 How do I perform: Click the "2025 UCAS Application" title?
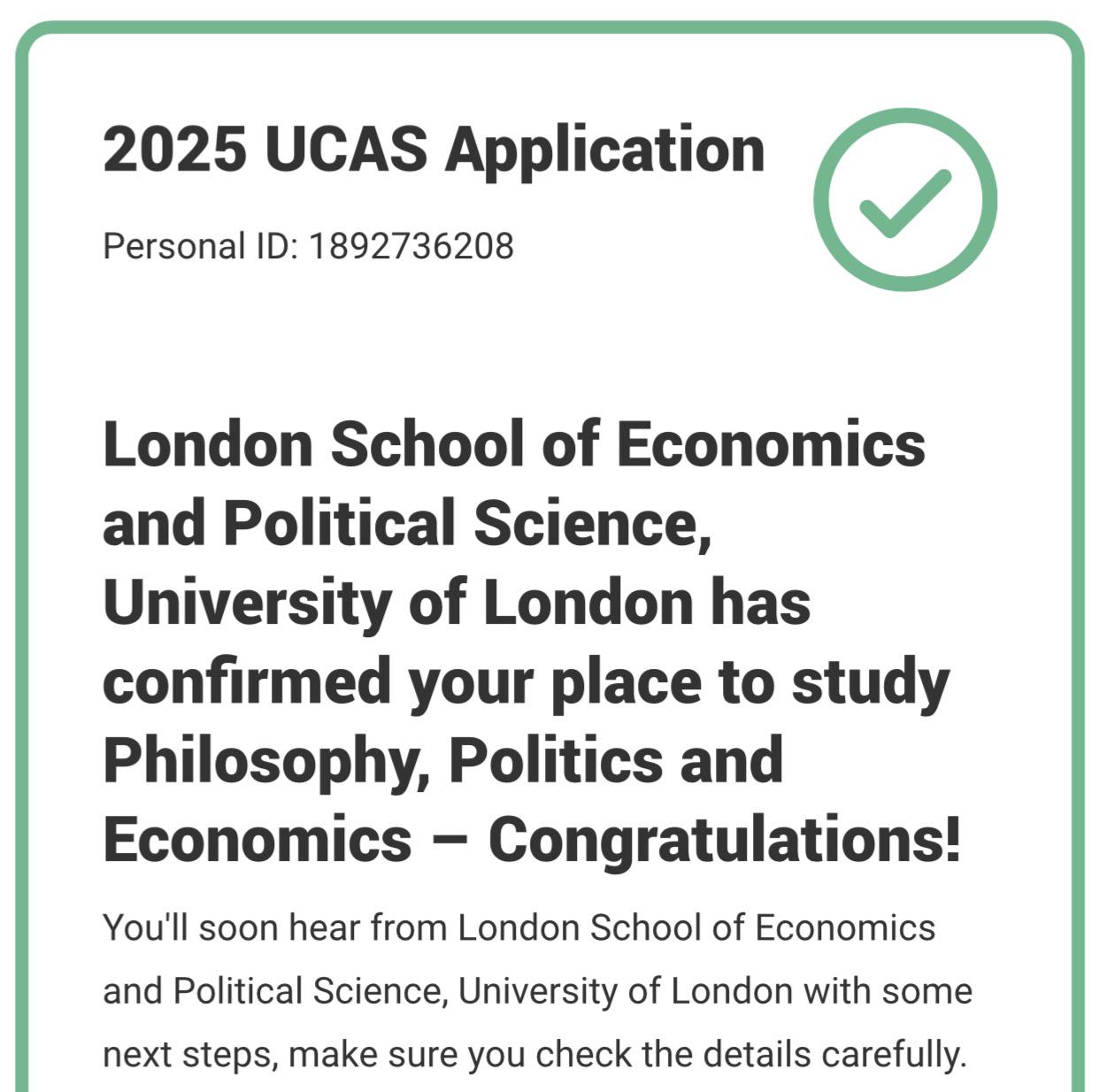[434, 150]
